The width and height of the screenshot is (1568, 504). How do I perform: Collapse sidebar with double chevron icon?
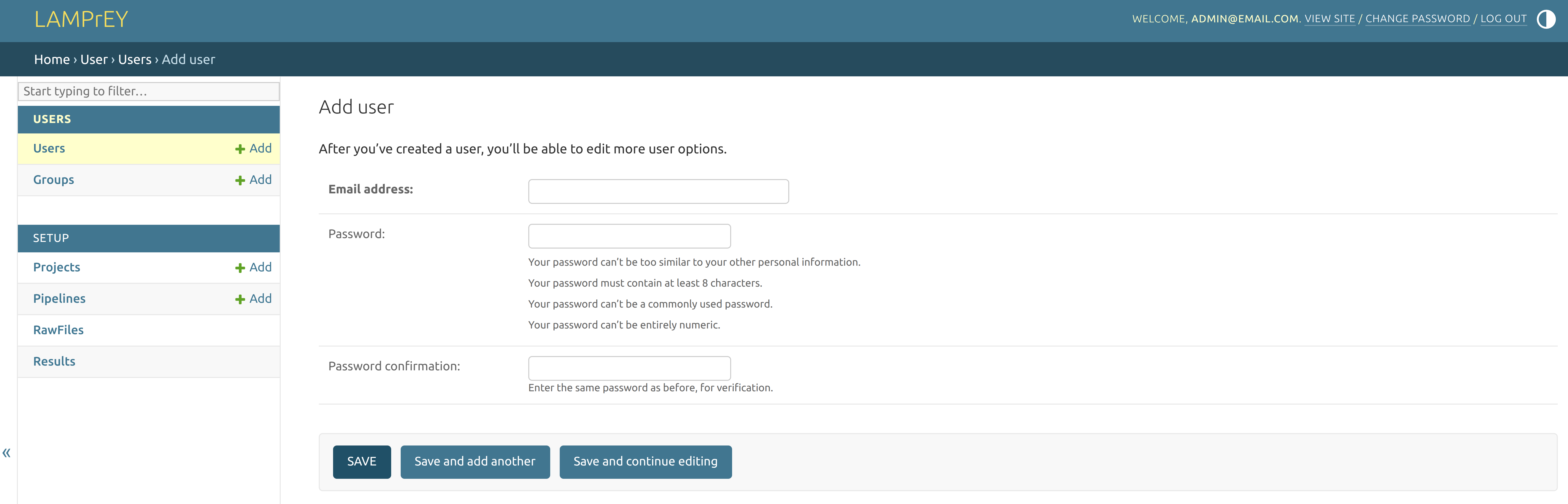coord(7,453)
